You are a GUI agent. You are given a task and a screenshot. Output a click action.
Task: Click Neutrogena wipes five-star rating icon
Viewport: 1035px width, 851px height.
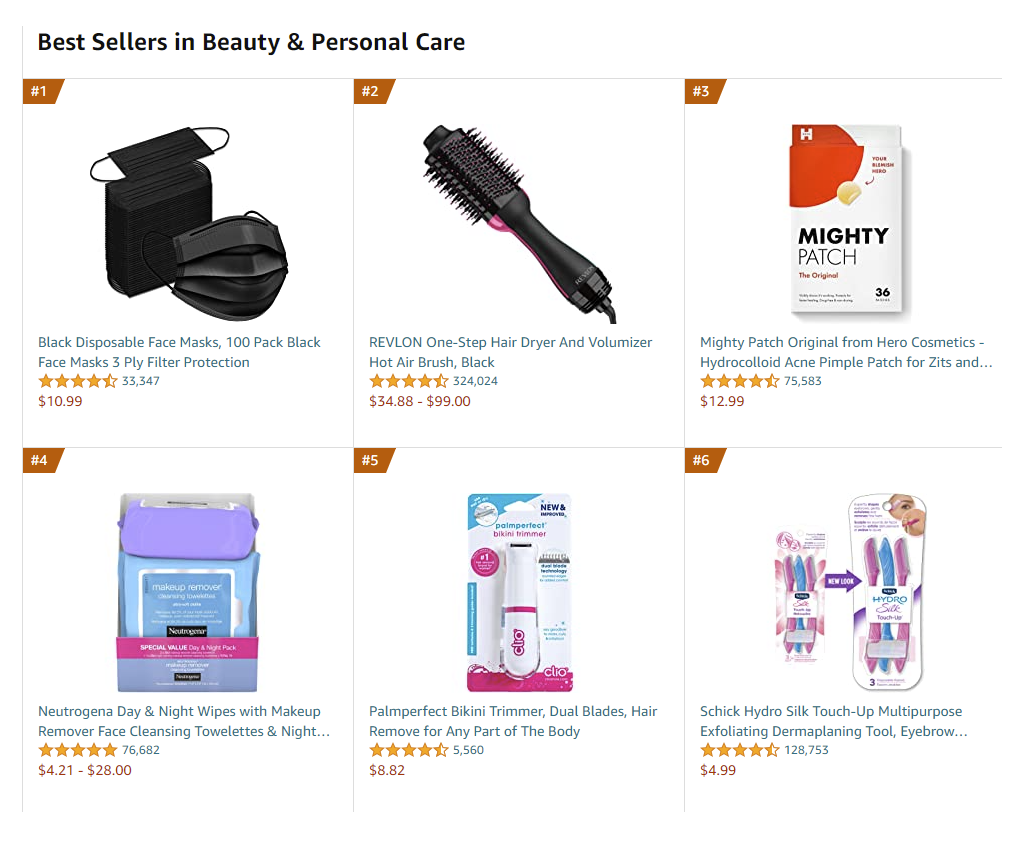pyautogui.click(x=78, y=750)
